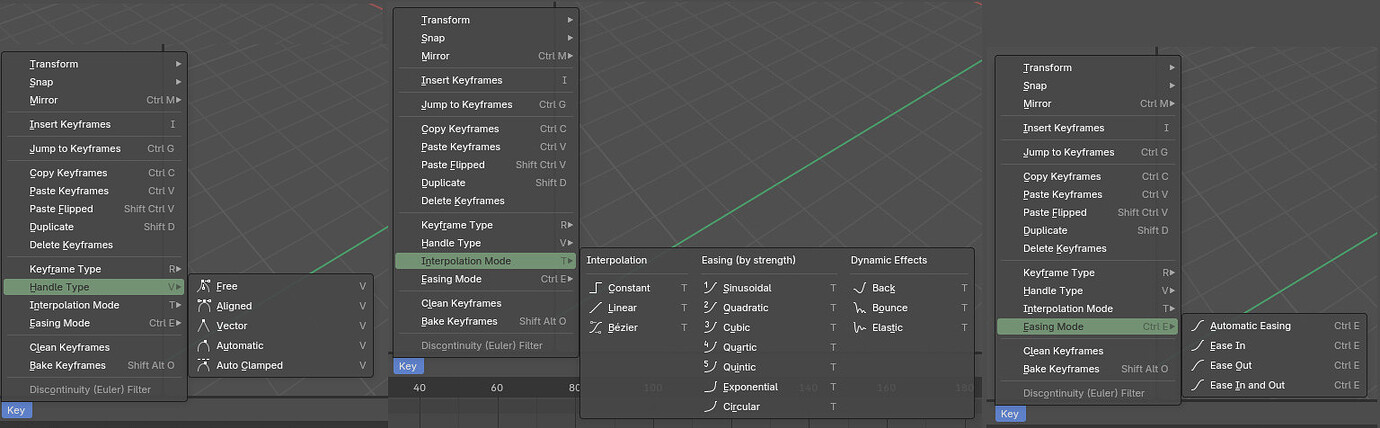Screen dimensions: 1380x428
Task: Select the Free handle type icon
Action: point(204,286)
